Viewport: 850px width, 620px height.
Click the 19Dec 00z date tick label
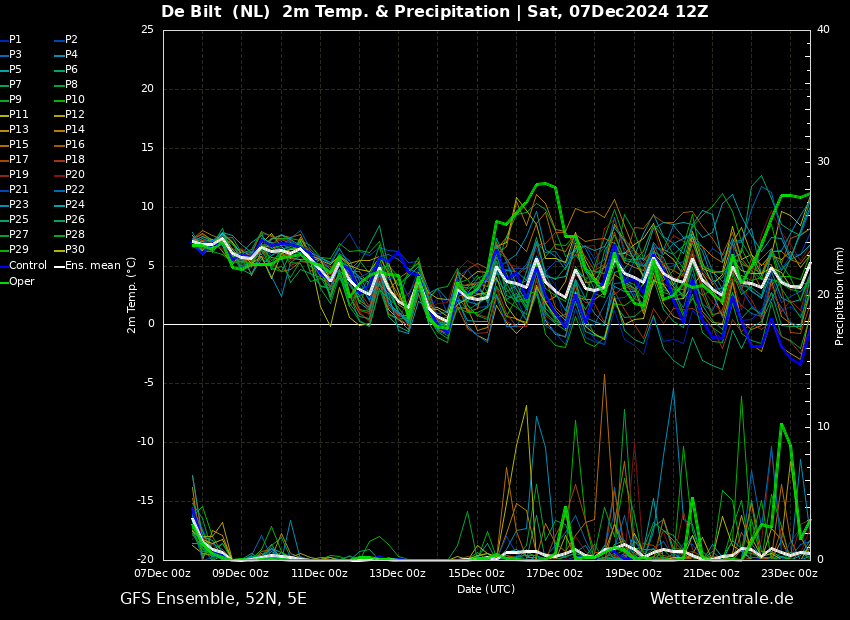pyautogui.click(x=632, y=573)
